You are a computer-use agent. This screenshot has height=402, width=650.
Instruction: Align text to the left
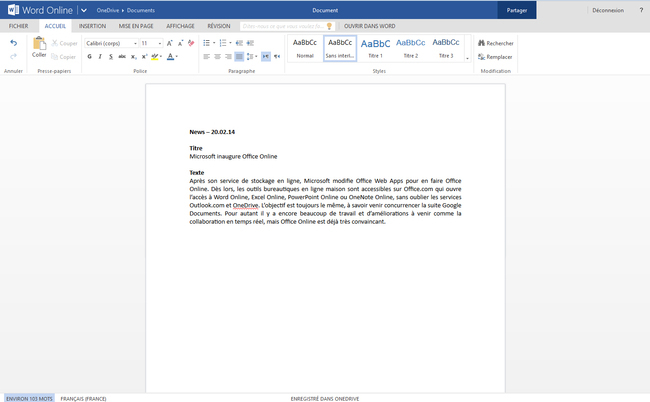tap(206, 56)
